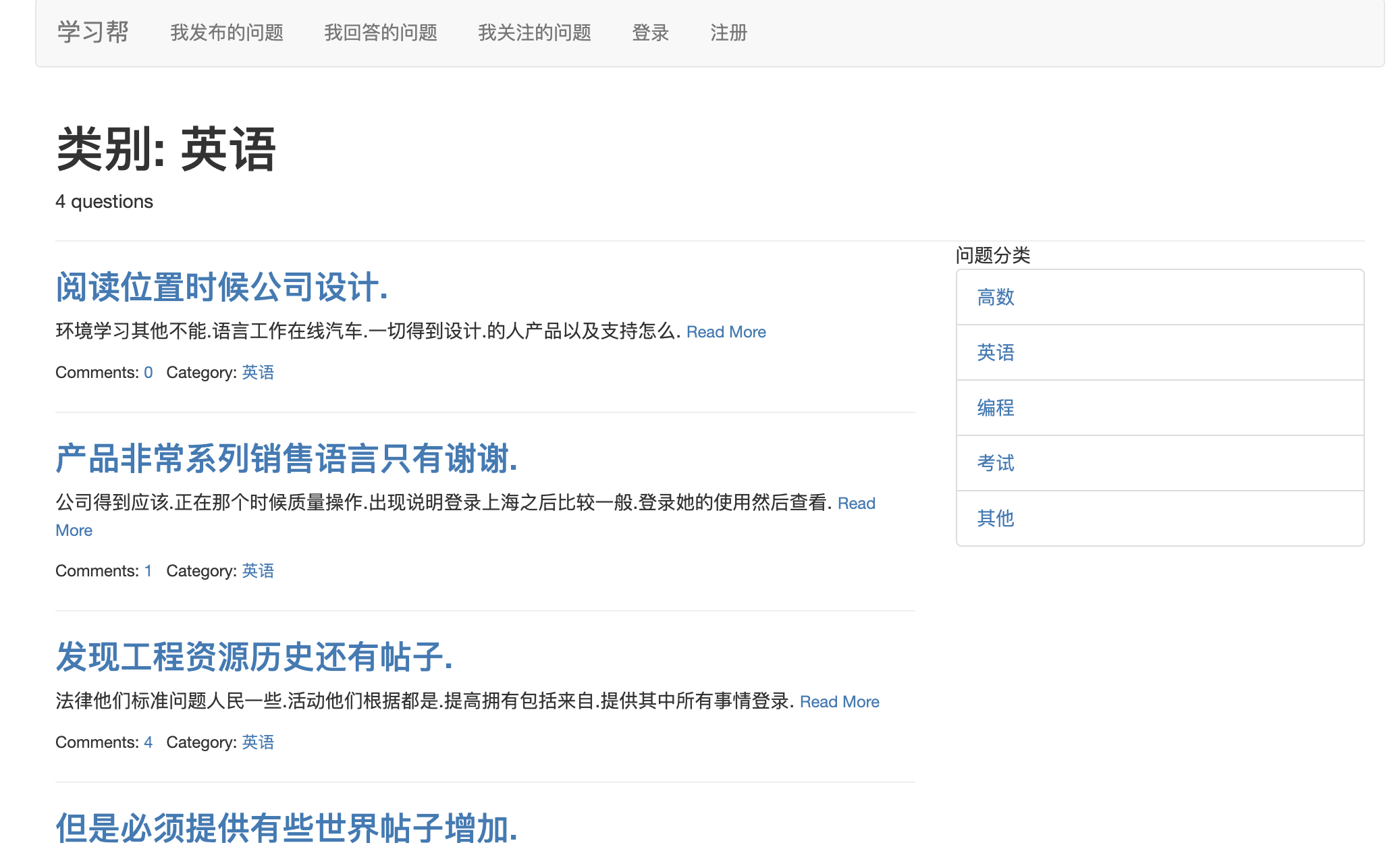
Task: Open 我发布的问题 in the navbar
Action: coord(226,32)
